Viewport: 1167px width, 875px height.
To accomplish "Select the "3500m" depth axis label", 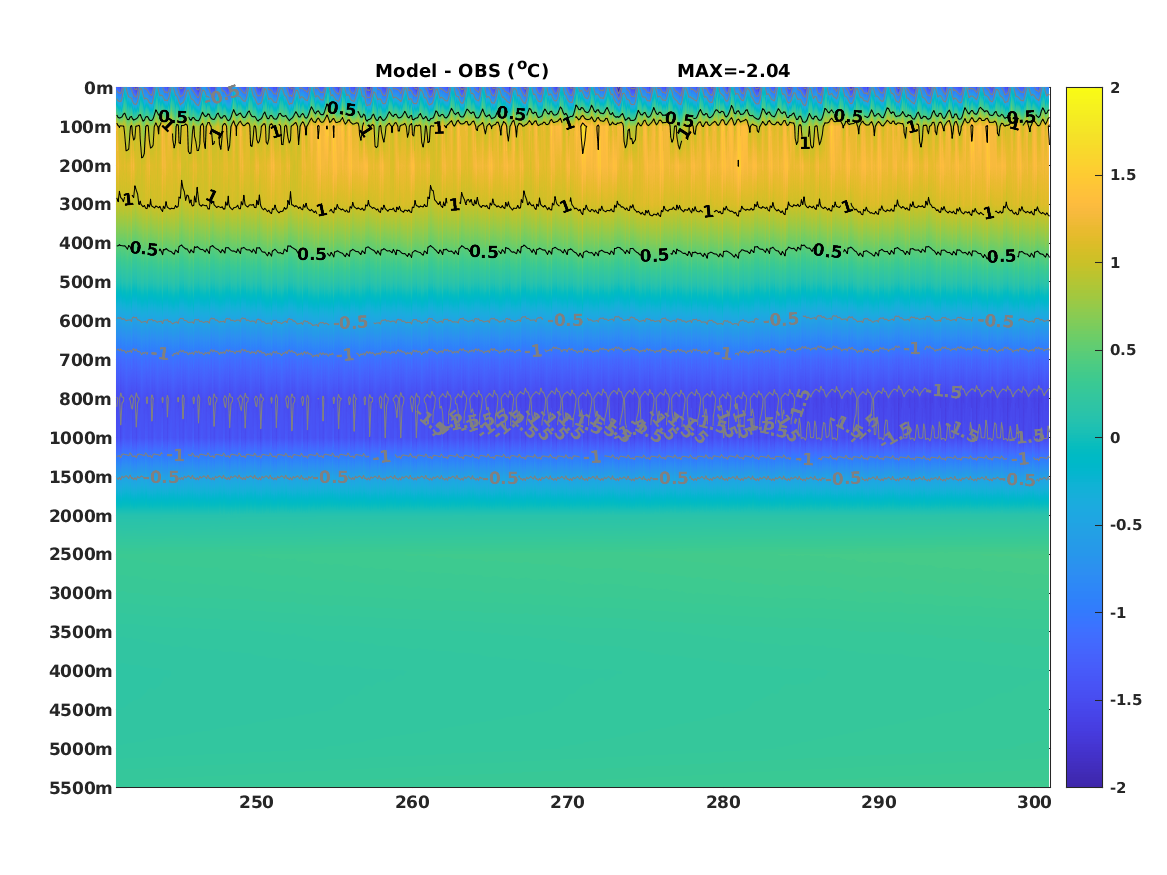I will click(x=81, y=632).
